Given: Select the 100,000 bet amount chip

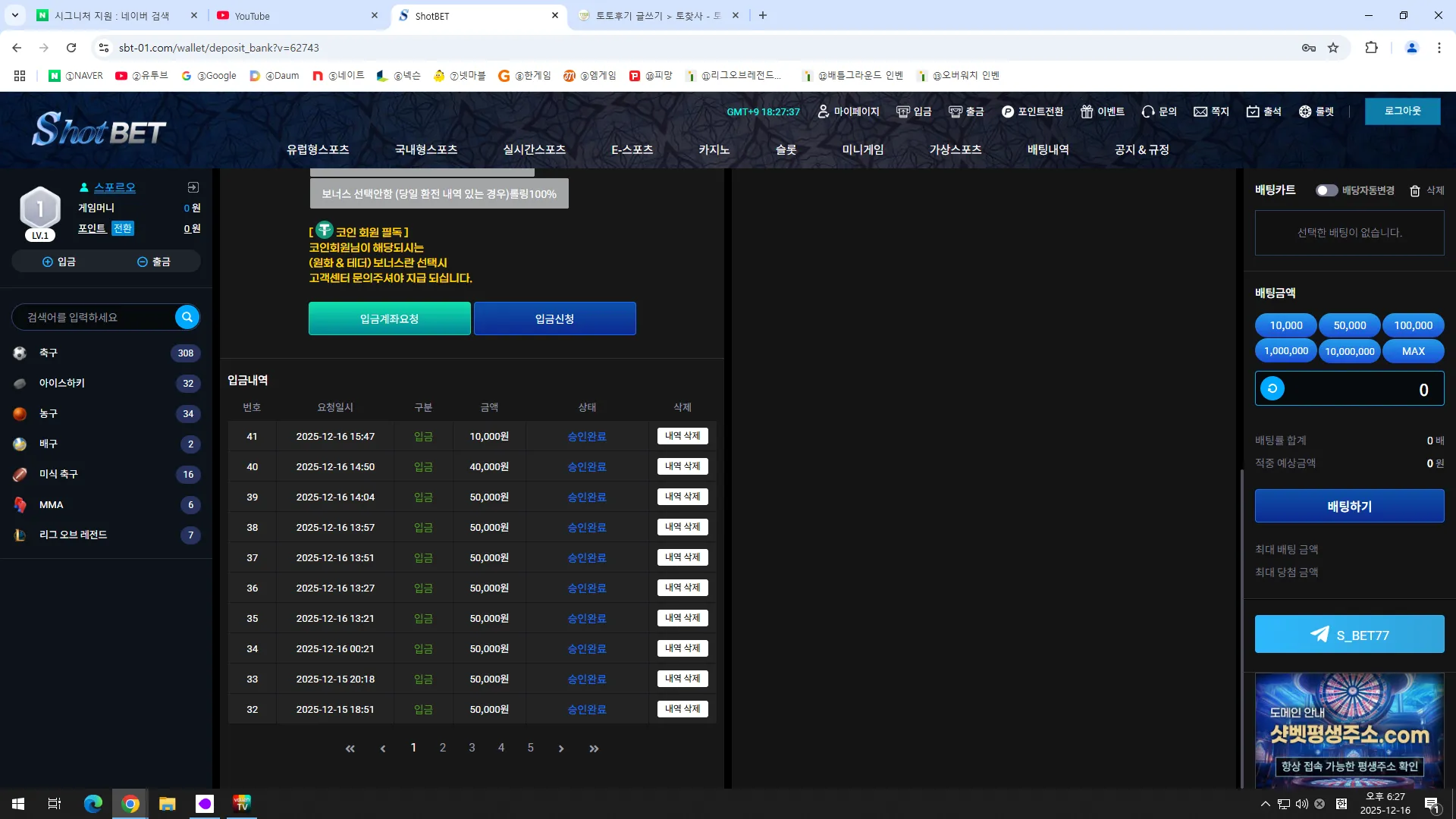Looking at the screenshot, I should pos(1414,325).
